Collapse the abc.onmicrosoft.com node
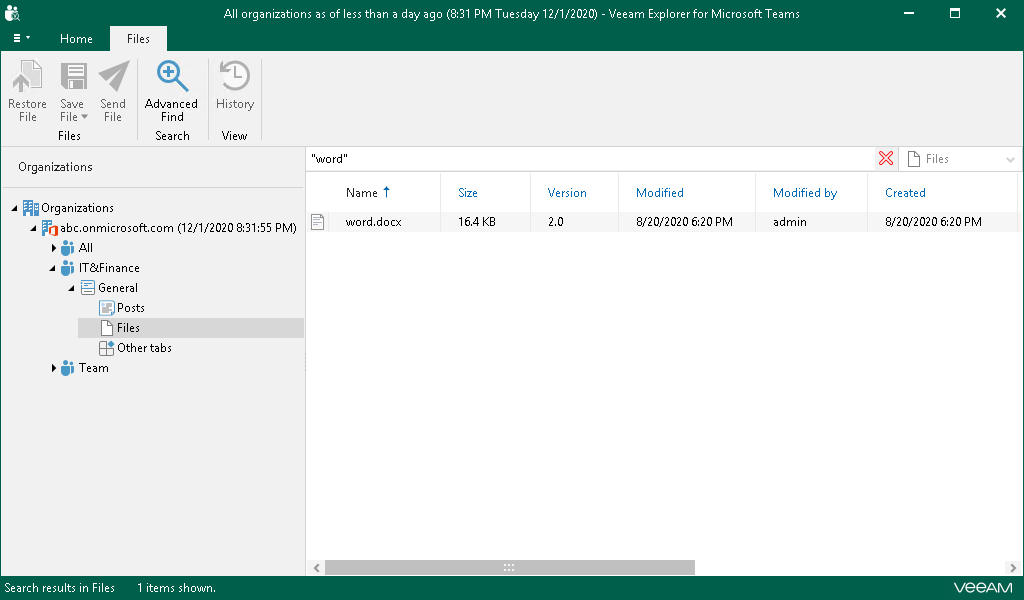 click(x=33, y=229)
